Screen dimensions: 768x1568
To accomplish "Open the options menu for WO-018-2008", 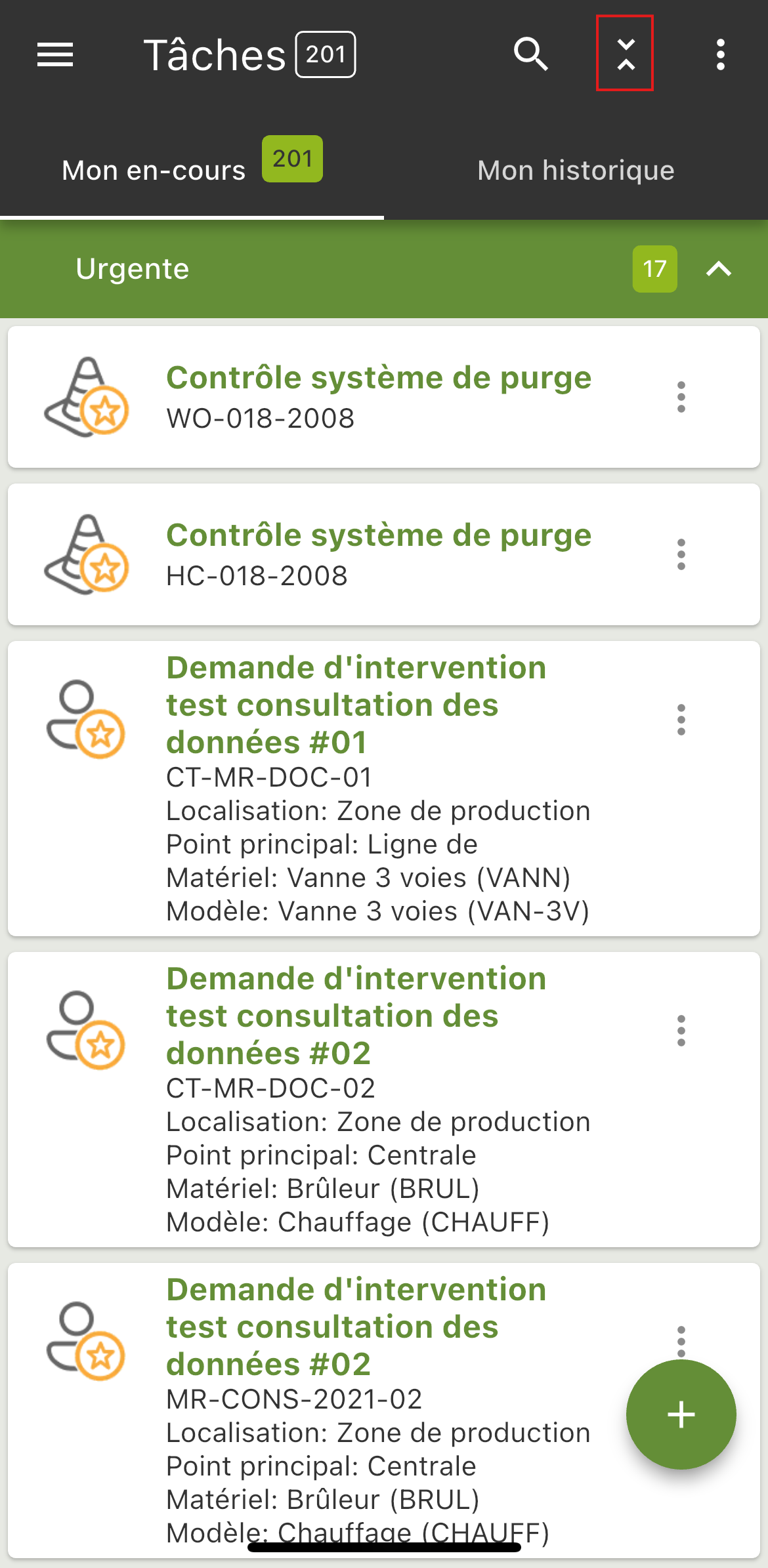I will [681, 397].
